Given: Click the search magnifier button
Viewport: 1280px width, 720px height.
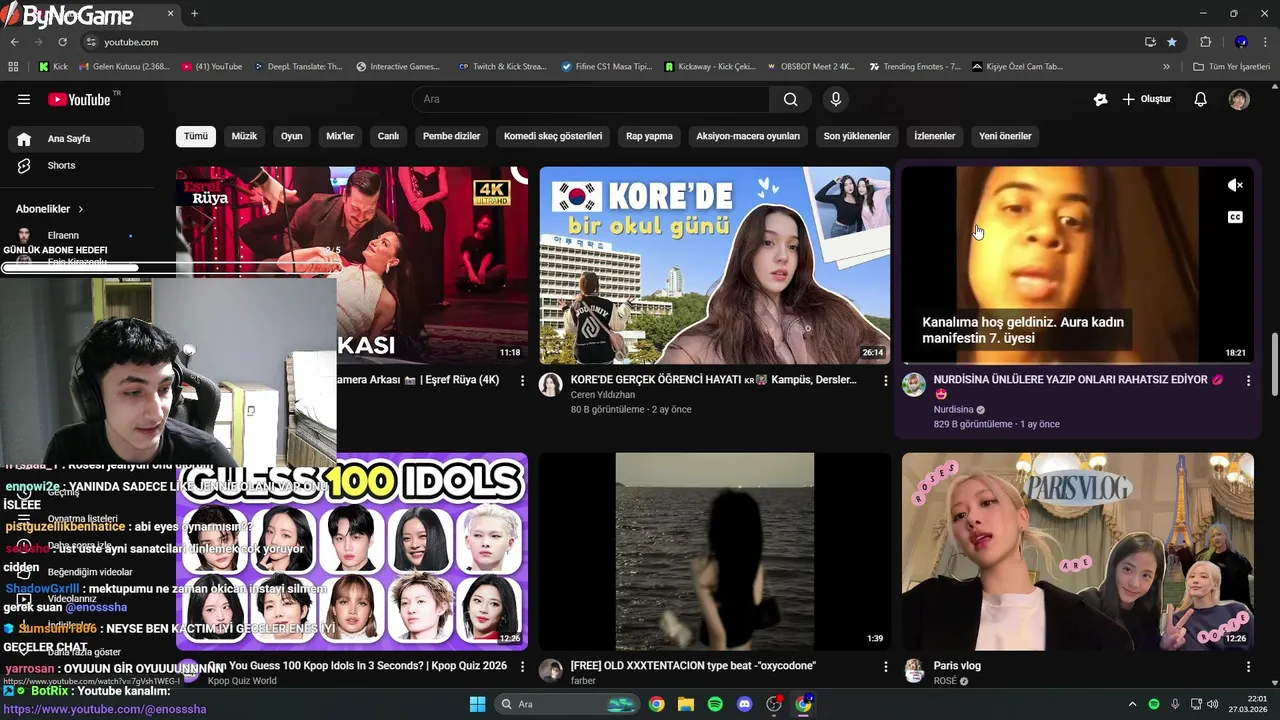Looking at the screenshot, I should 791,99.
